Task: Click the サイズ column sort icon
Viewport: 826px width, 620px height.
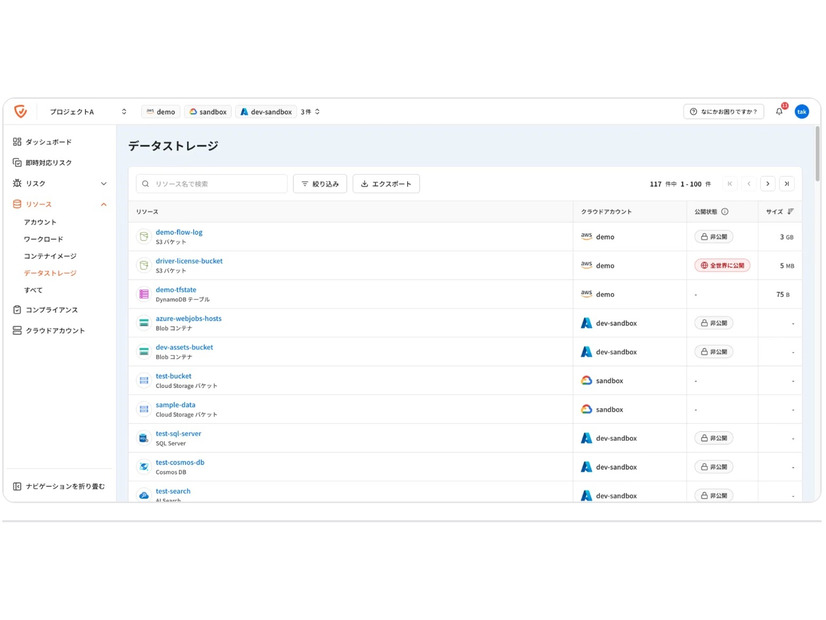Action: coord(791,212)
